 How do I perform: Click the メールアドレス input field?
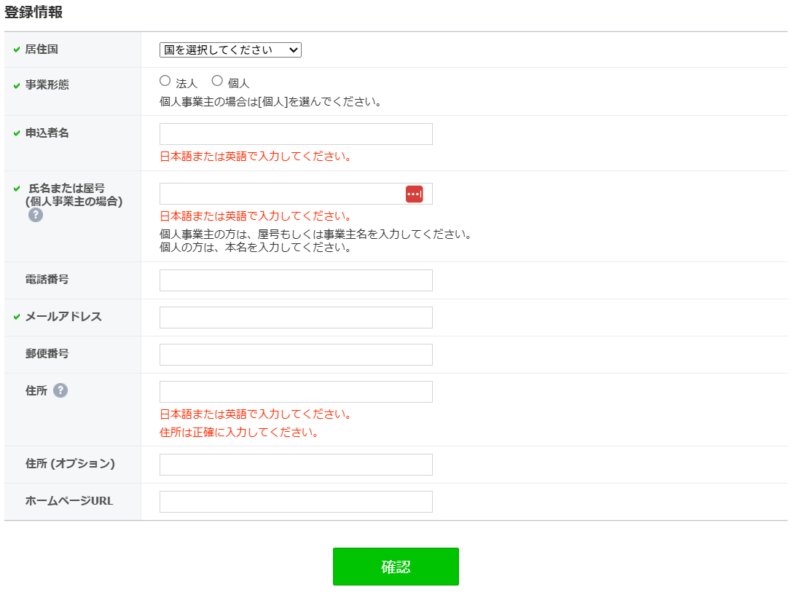click(x=295, y=318)
